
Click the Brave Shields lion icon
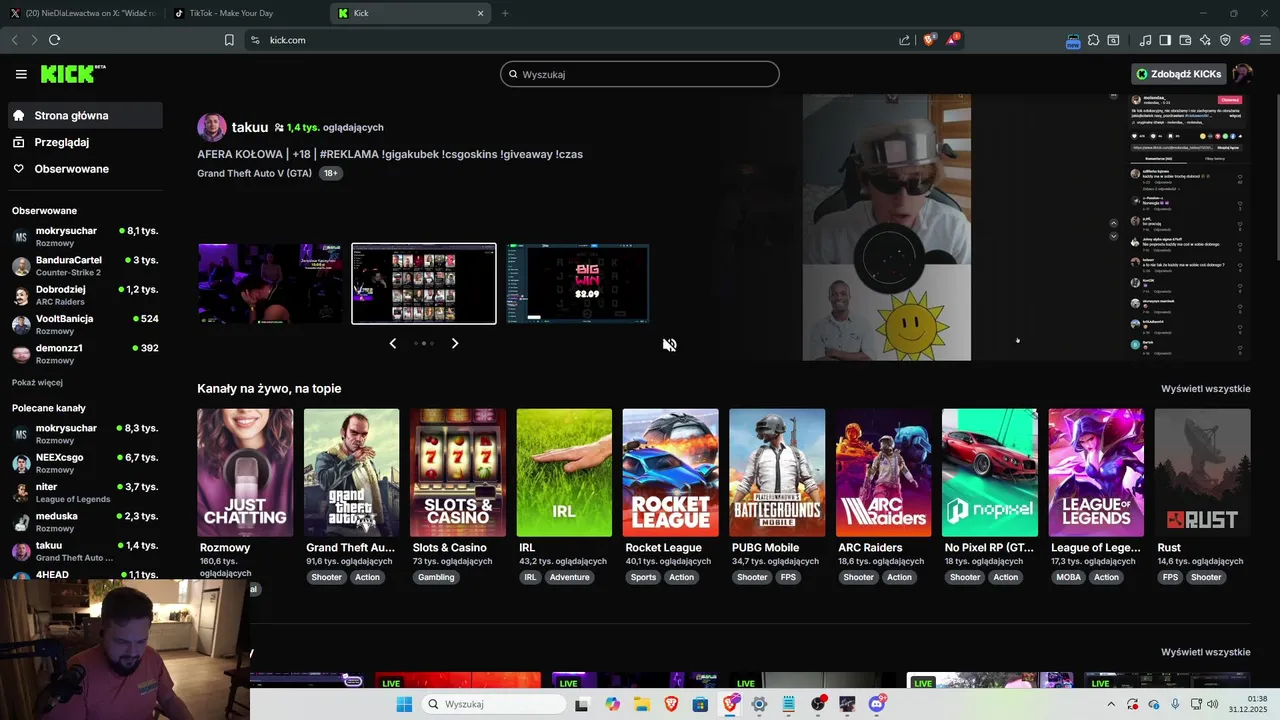pyautogui.click(x=929, y=40)
